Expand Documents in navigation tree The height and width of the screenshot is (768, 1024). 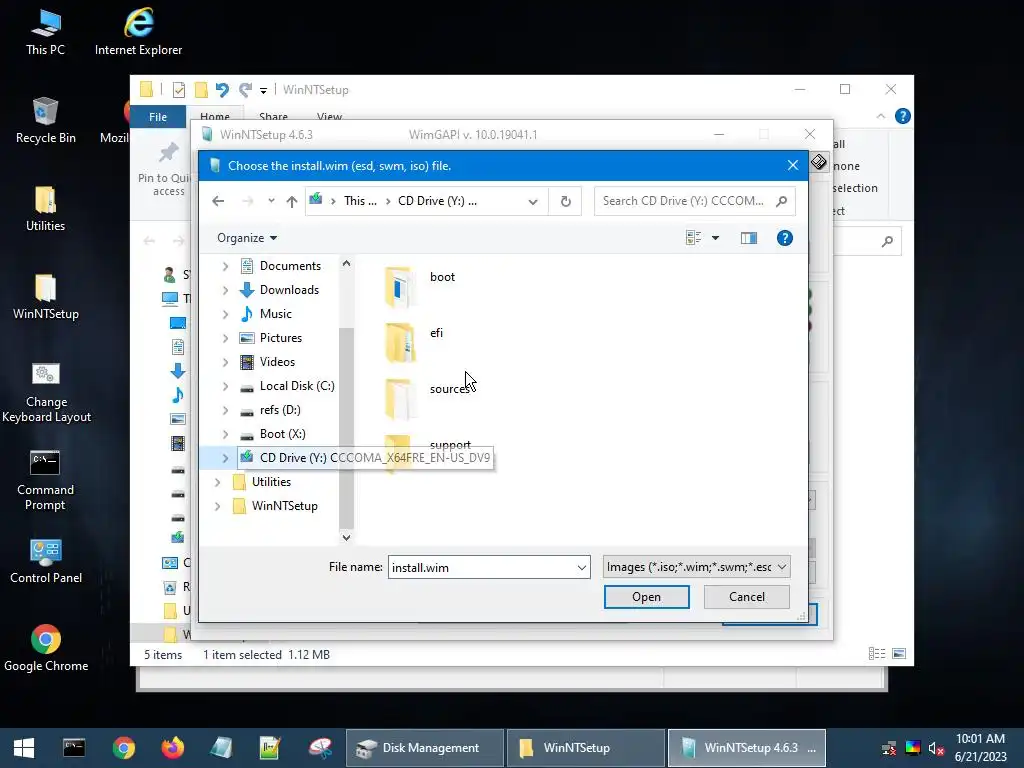click(x=225, y=266)
